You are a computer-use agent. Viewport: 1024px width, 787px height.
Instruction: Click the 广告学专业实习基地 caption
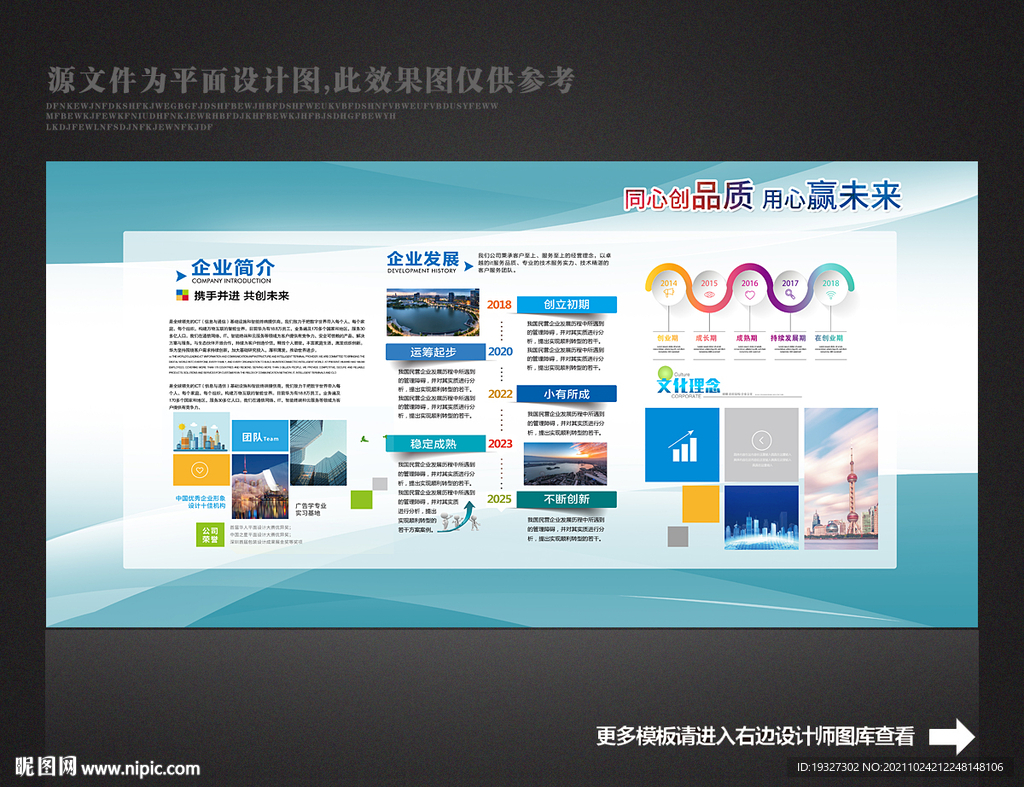point(310,509)
